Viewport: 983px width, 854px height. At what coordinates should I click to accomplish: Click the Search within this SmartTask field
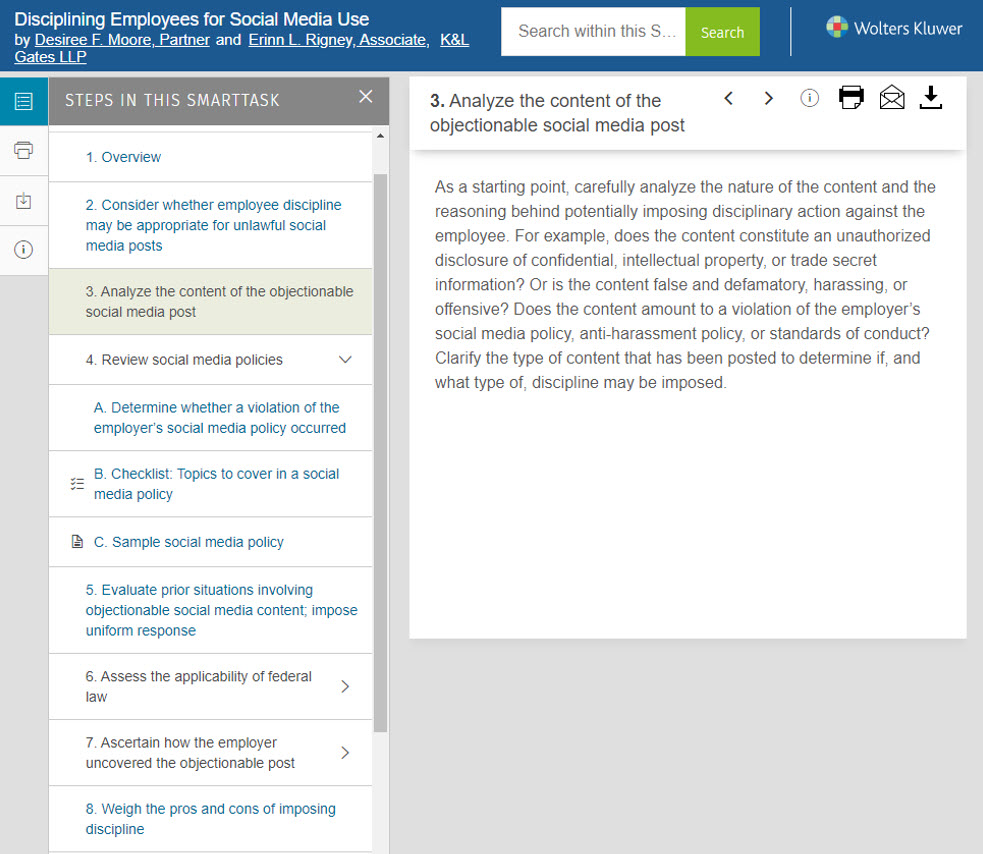(x=594, y=32)
